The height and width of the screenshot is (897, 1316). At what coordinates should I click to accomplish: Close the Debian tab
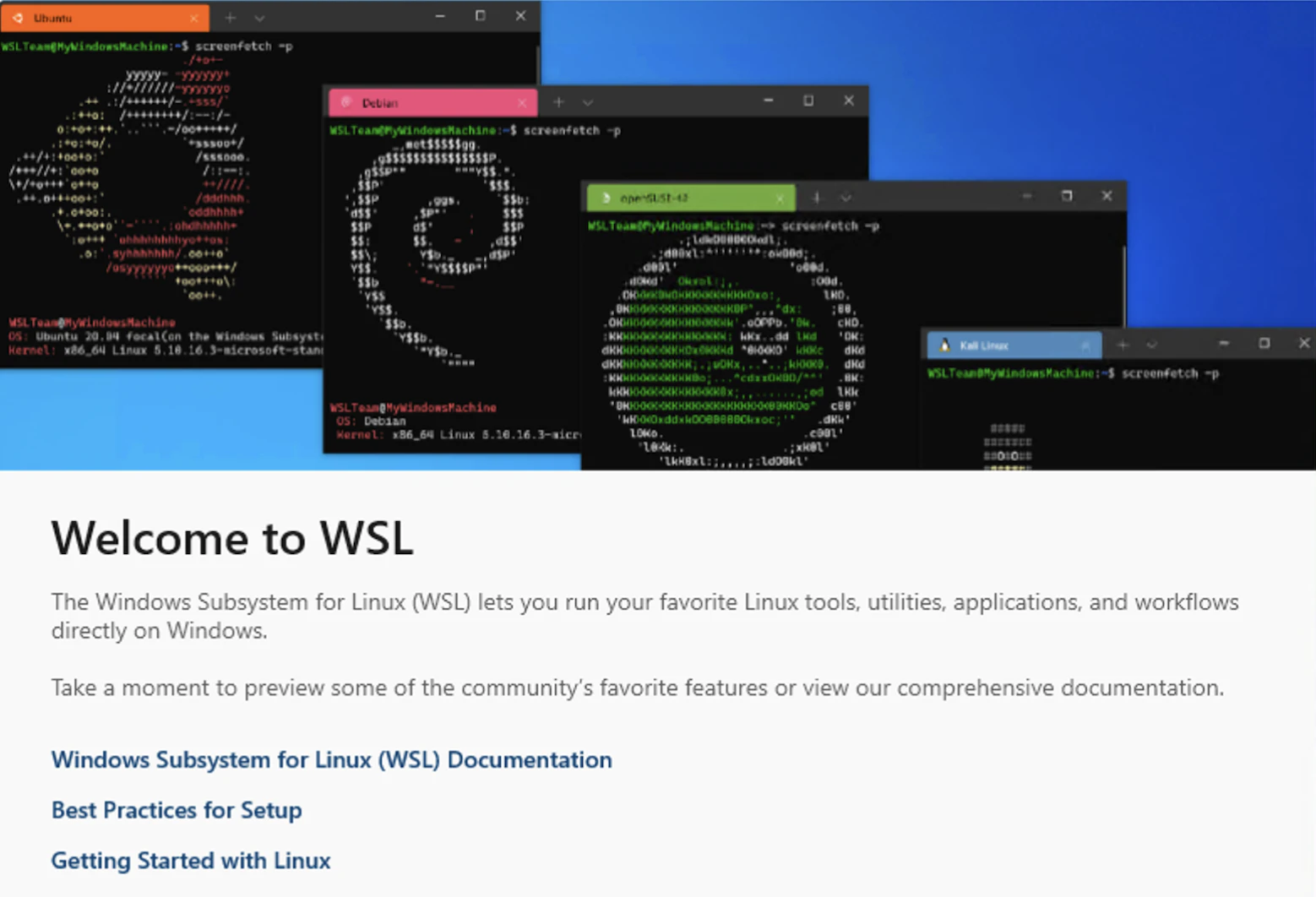pyautogui.click(x=522, y=103)
